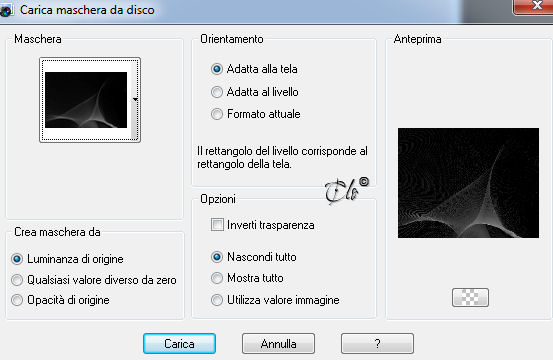553x360 pixels.
Task: Click the mask thumbnail in Maschera box
Action: (86, 100)
